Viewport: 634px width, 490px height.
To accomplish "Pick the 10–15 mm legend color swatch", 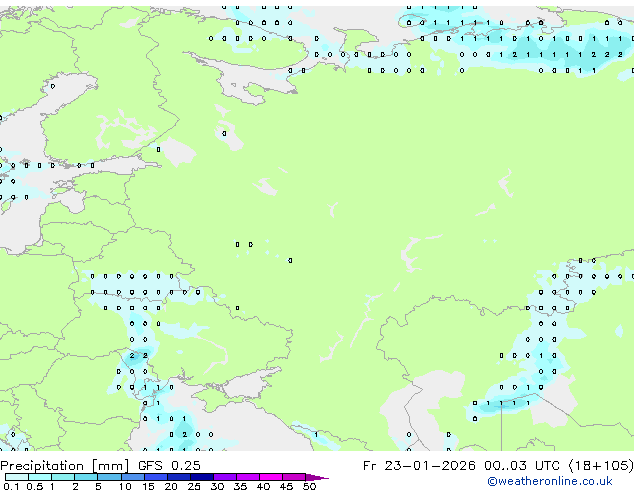I will coord(132,477).
